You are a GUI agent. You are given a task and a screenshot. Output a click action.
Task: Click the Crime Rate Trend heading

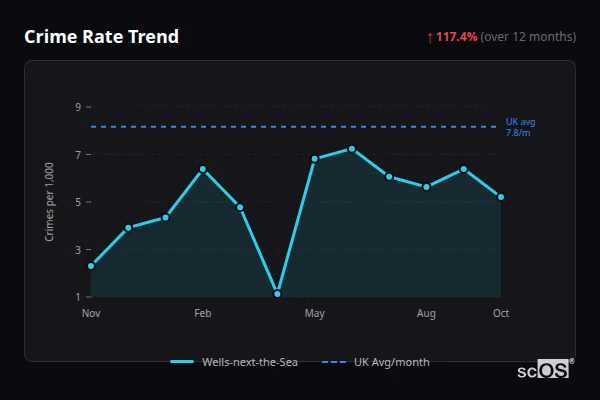101,37
